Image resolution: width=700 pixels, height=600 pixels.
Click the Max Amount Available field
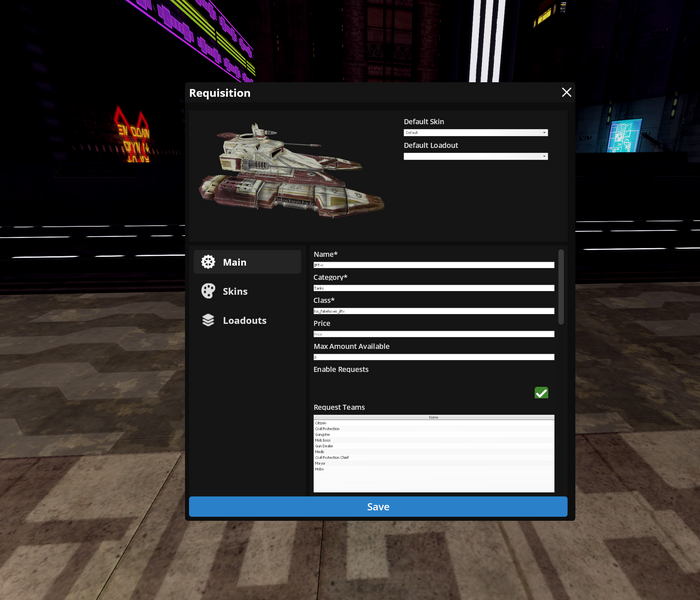click(433, 357)
